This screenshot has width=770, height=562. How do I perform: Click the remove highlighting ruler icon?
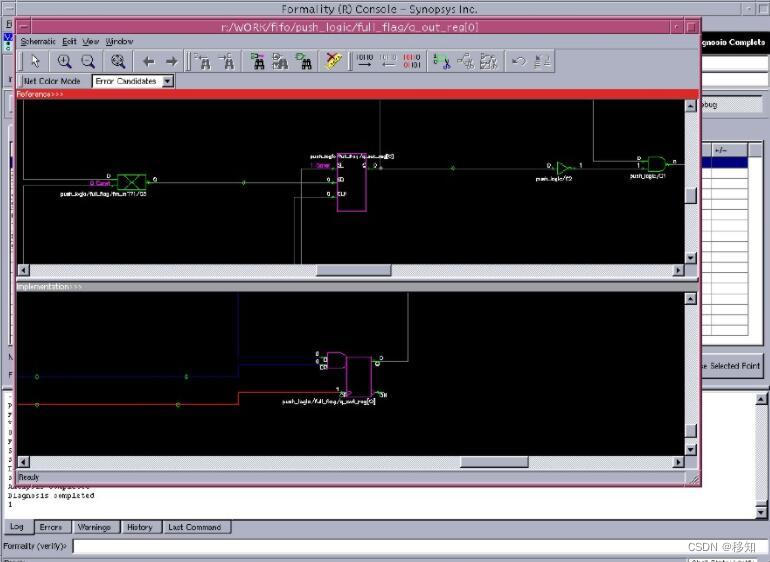click(x=333, y=61)
